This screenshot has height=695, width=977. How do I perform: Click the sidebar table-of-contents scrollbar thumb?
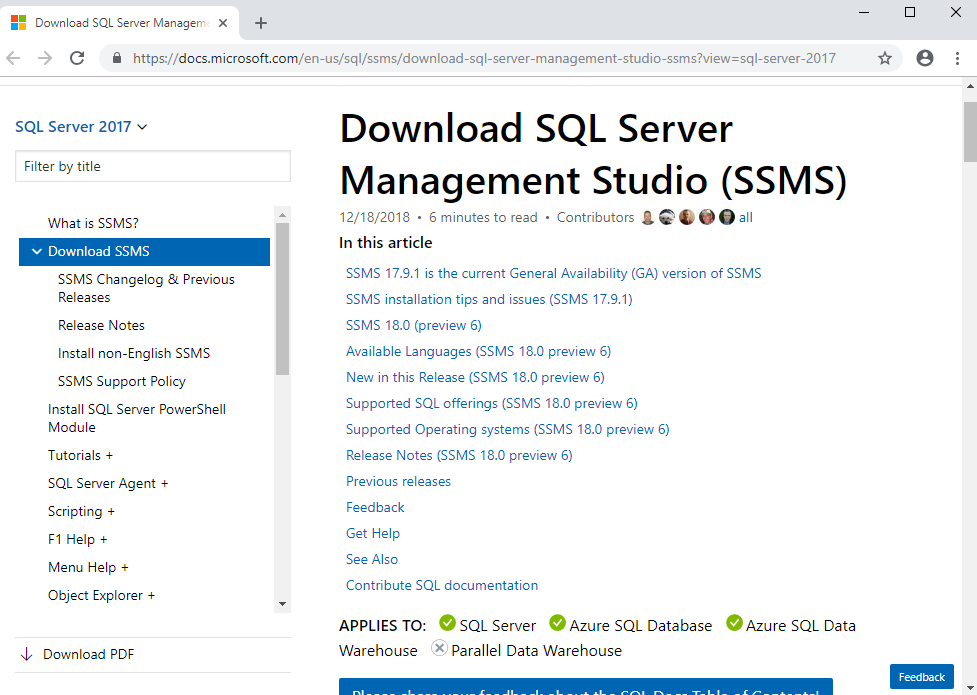[282, 299]
